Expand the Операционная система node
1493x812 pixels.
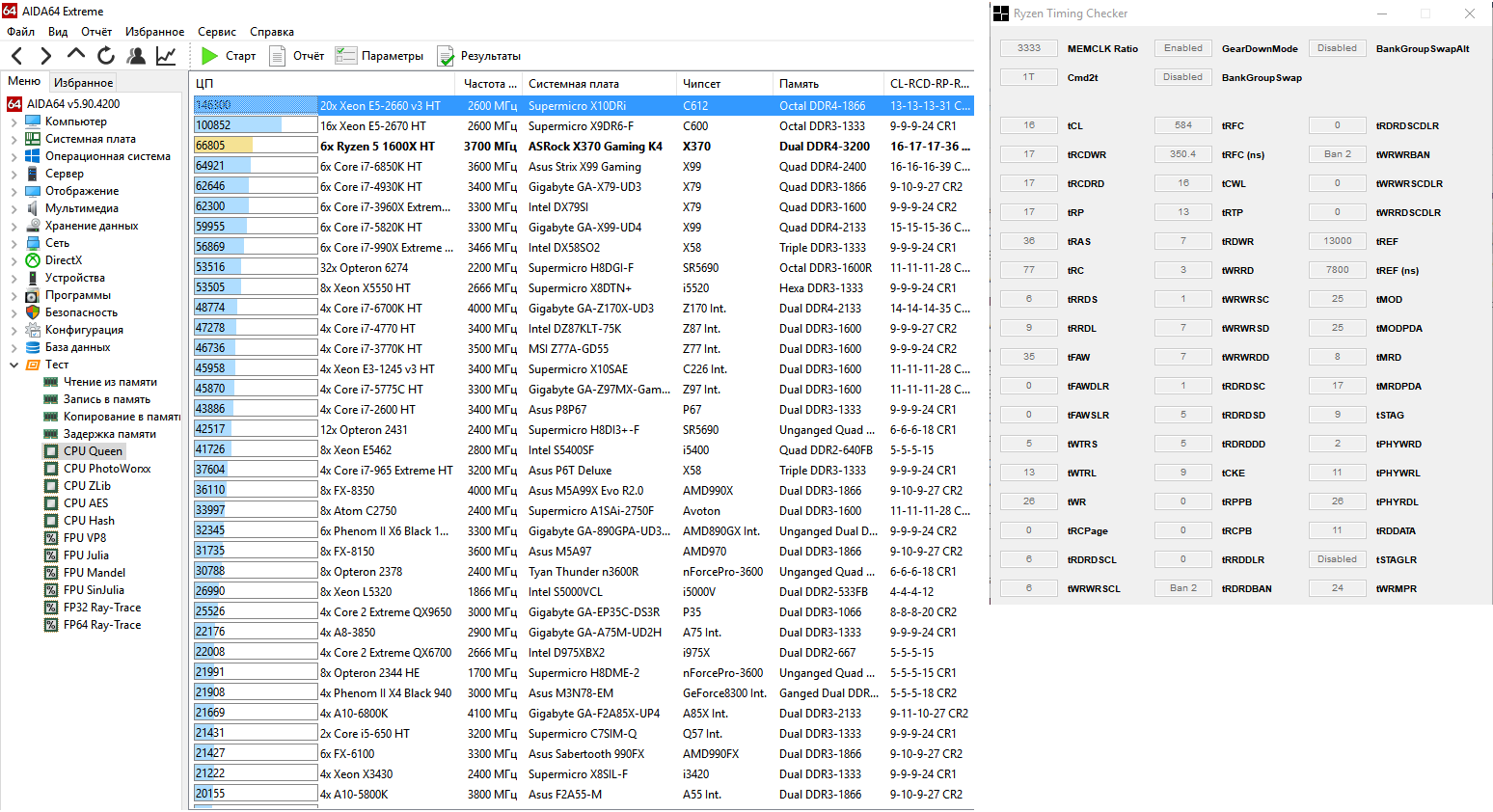pos(14,157)
